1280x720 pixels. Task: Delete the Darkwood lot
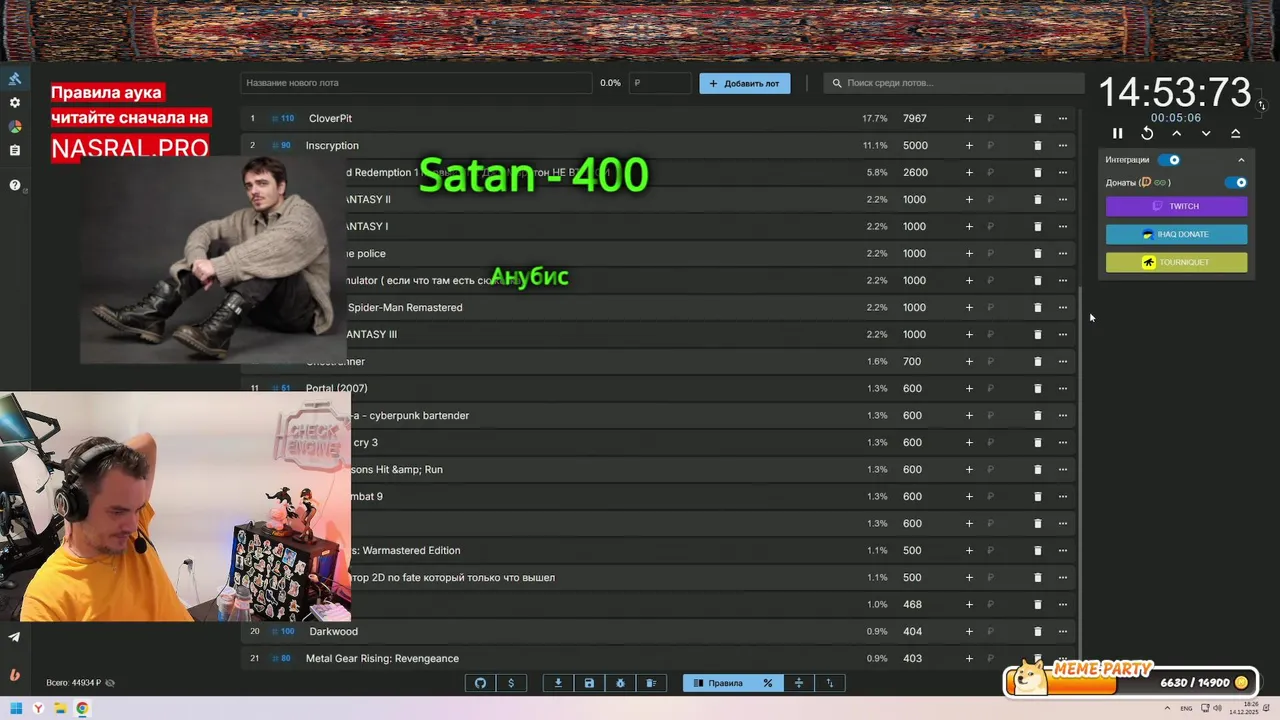[x=1037, y=631]
